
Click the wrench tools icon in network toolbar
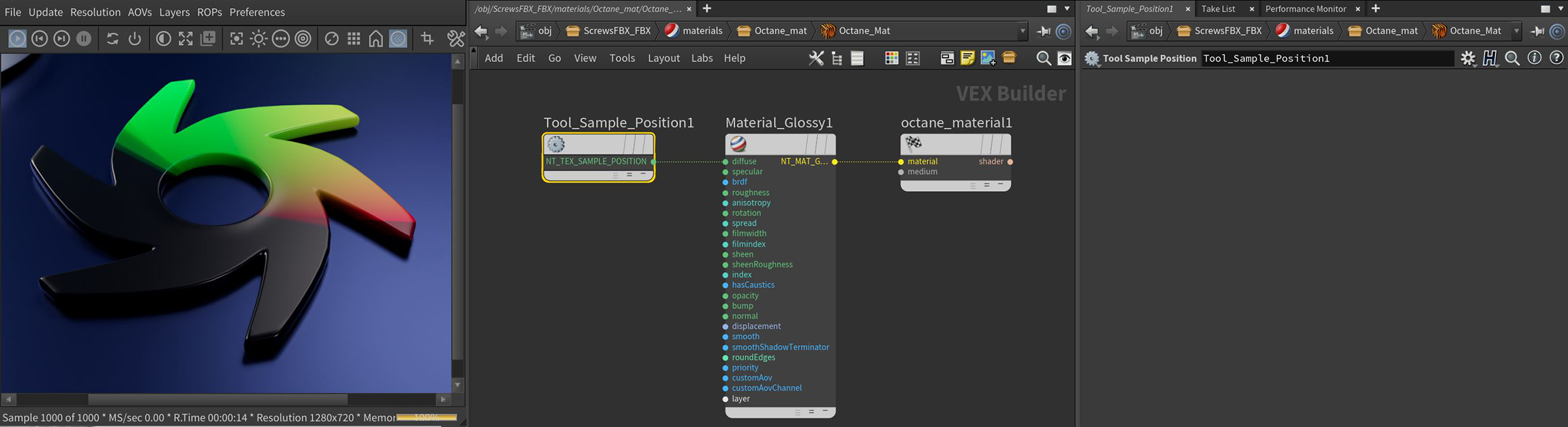(815, 58)
